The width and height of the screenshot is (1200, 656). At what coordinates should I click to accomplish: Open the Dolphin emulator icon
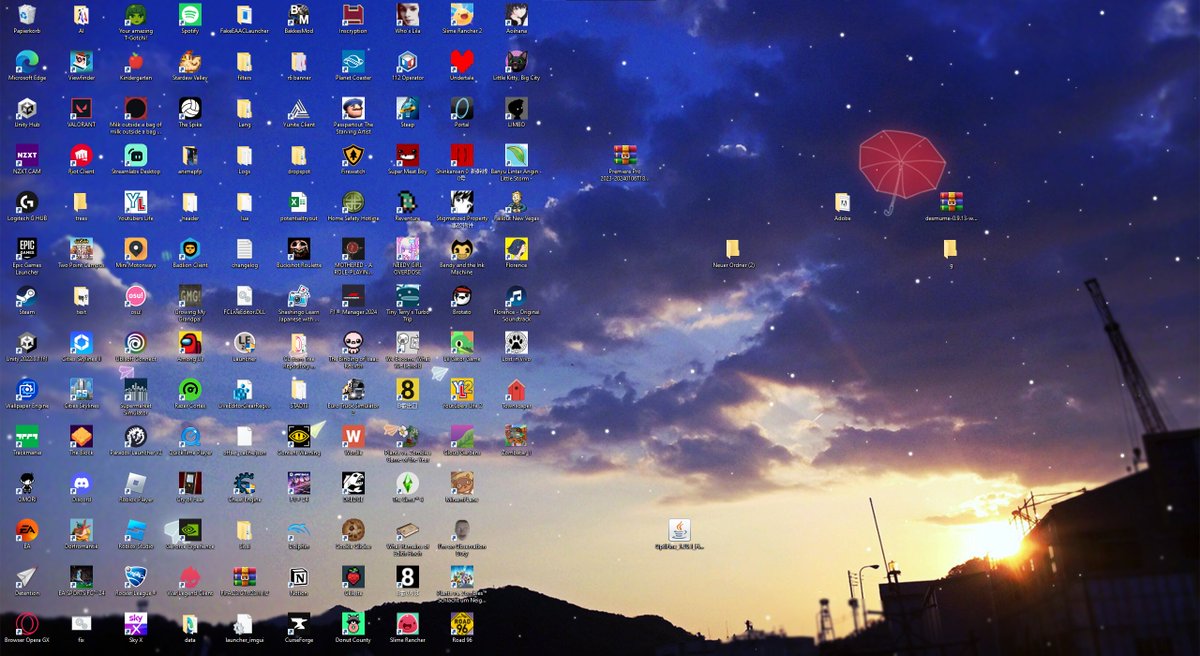click(298, 531)
